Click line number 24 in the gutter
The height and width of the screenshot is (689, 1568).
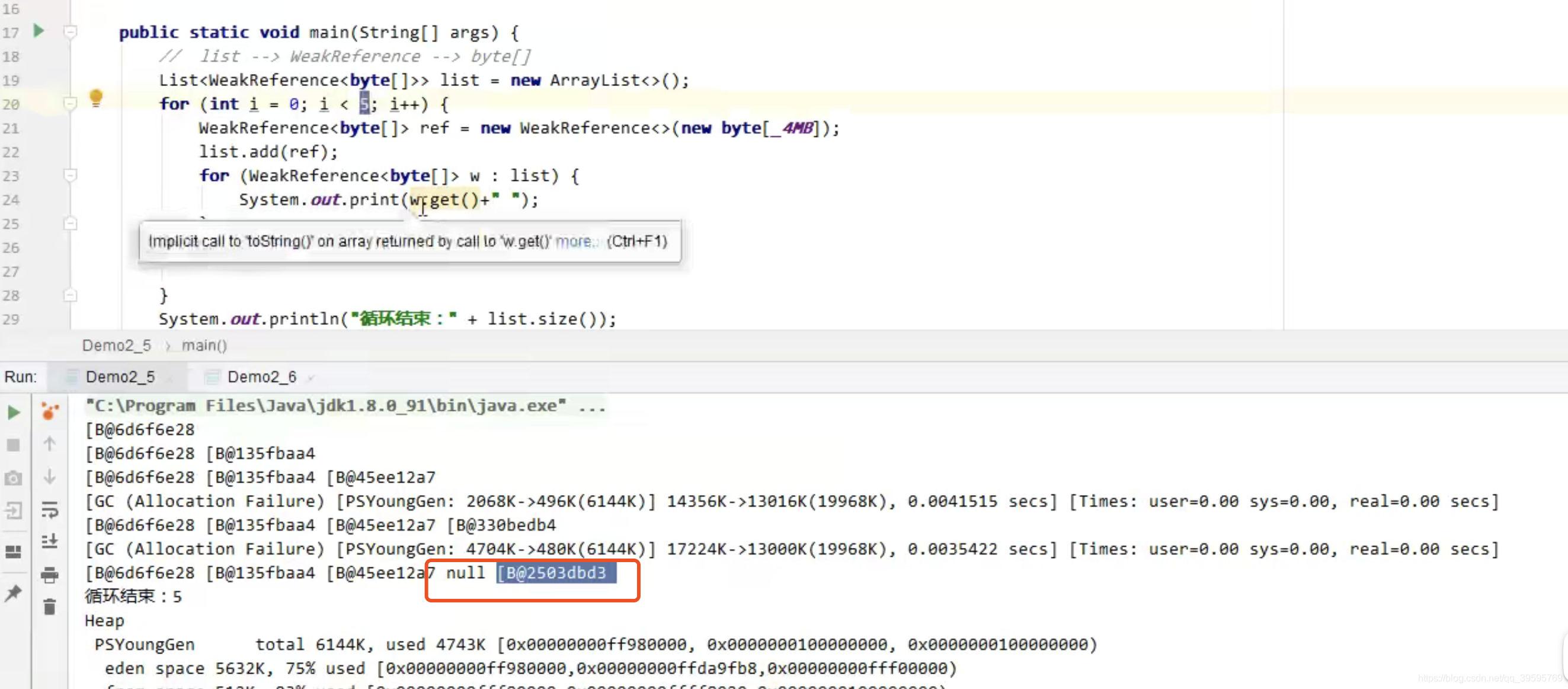(11, 199)
